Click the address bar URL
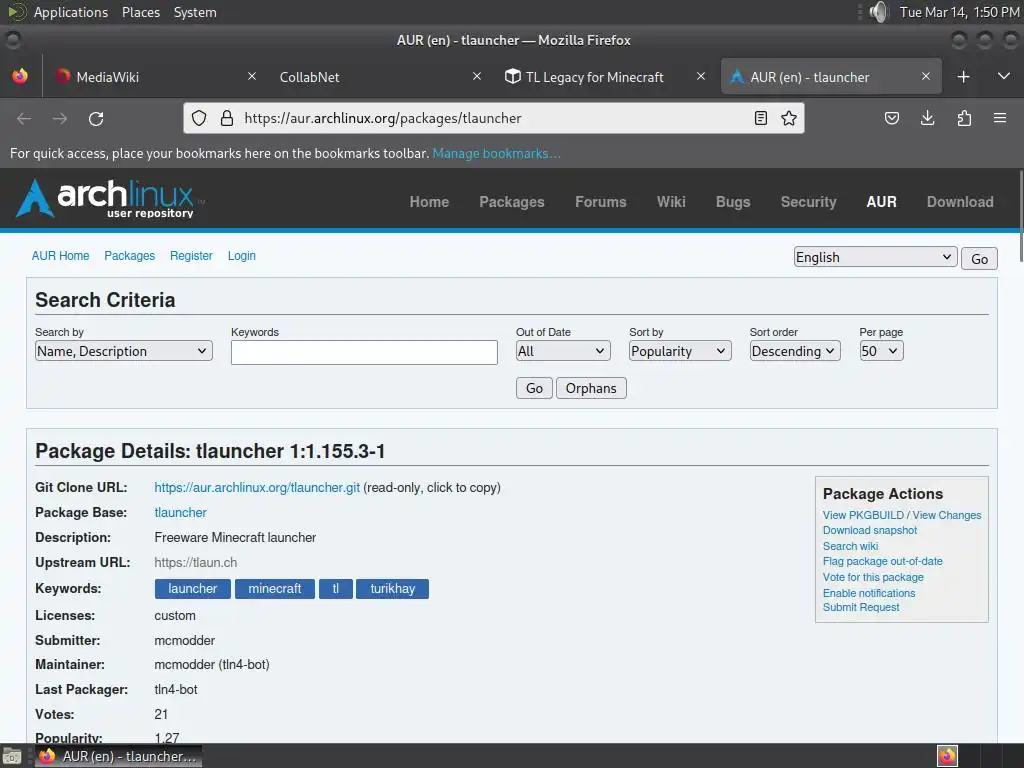This screenshot has height=768, width=1024. coord(383,118)
